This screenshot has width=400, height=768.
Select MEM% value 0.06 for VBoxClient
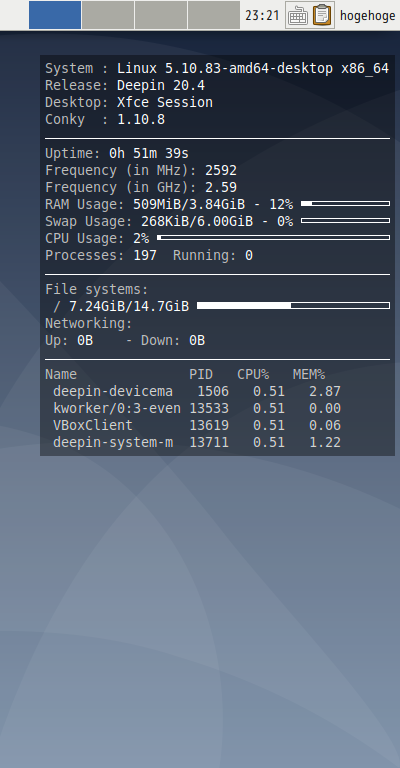tap(325, 425)
